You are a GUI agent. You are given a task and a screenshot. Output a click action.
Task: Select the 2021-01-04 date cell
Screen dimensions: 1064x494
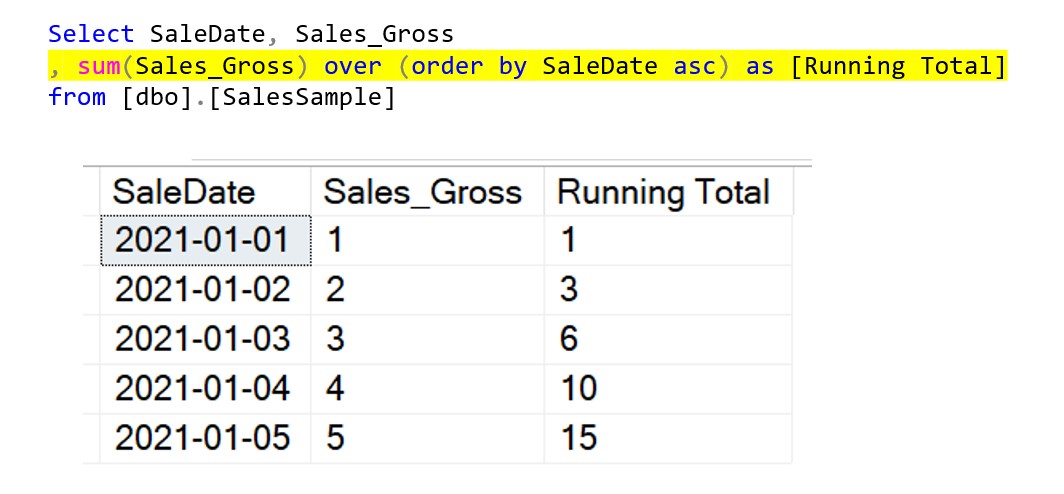203,387
